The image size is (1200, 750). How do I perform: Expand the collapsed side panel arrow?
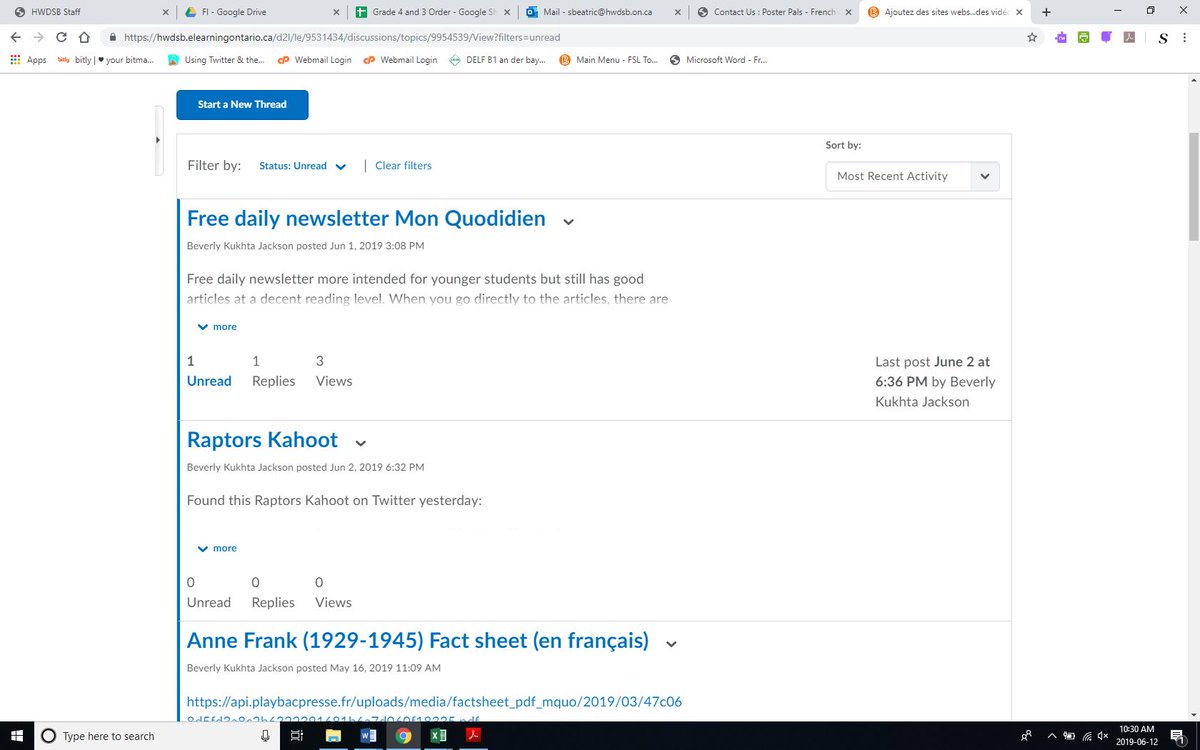click(157, 140)
